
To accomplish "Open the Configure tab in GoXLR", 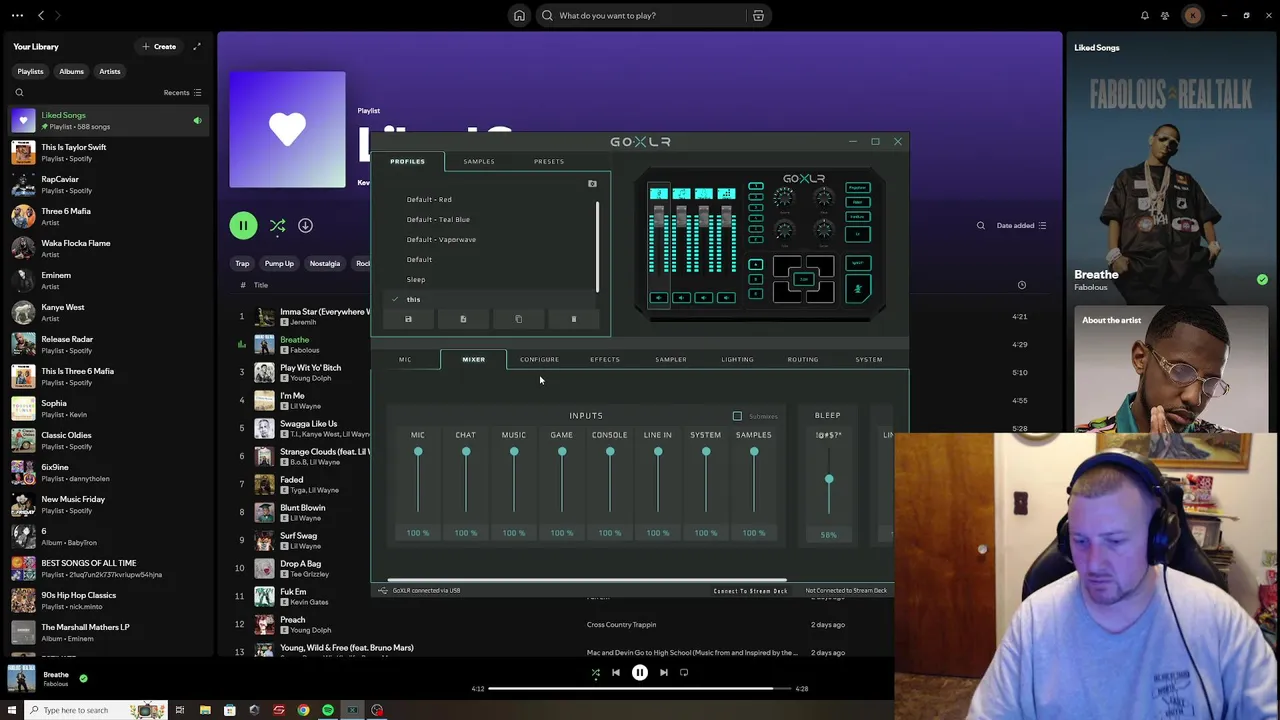I will (x=539, y=359).
